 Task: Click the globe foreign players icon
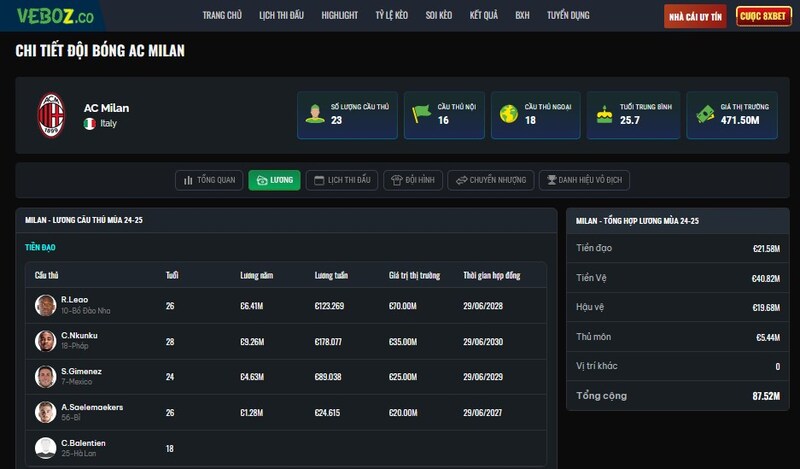point(508,113)
